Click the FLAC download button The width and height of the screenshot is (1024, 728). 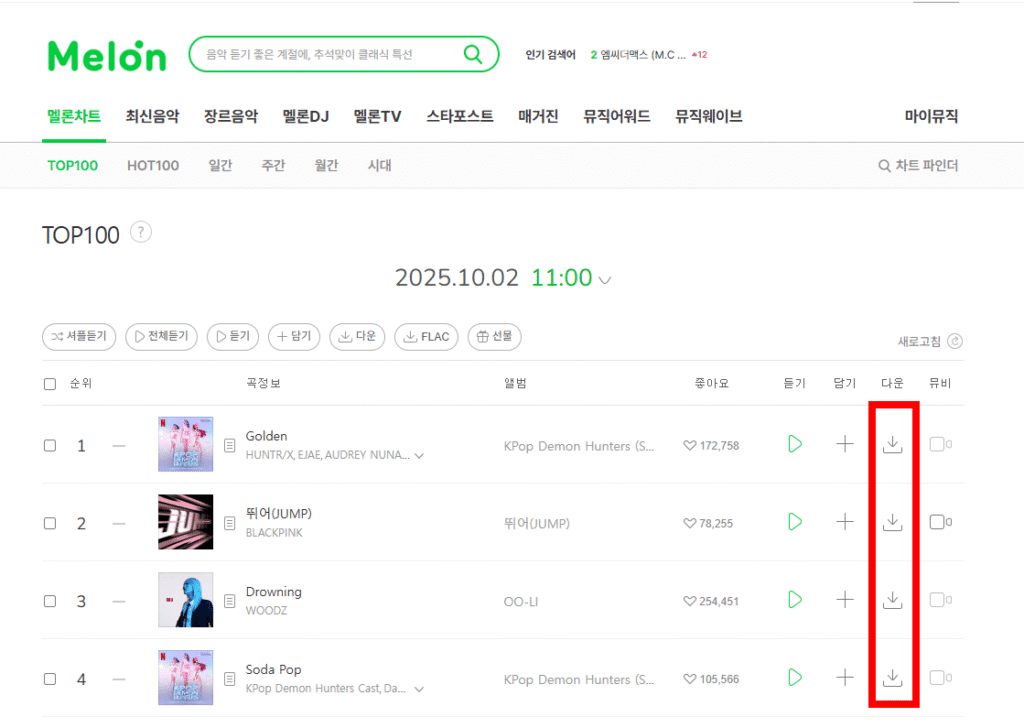[426, 337]
